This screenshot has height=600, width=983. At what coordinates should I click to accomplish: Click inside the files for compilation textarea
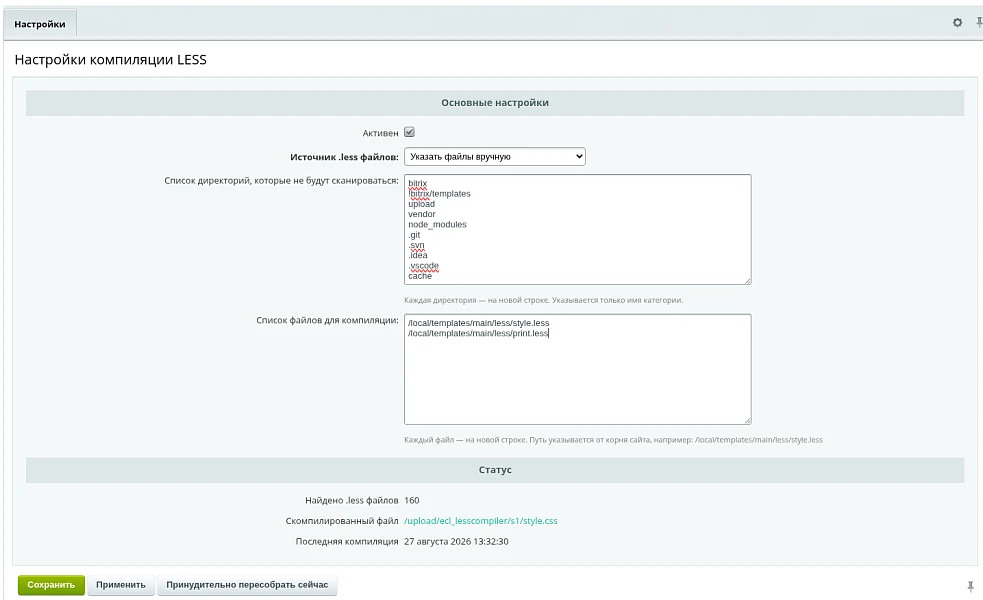point(577,369)
